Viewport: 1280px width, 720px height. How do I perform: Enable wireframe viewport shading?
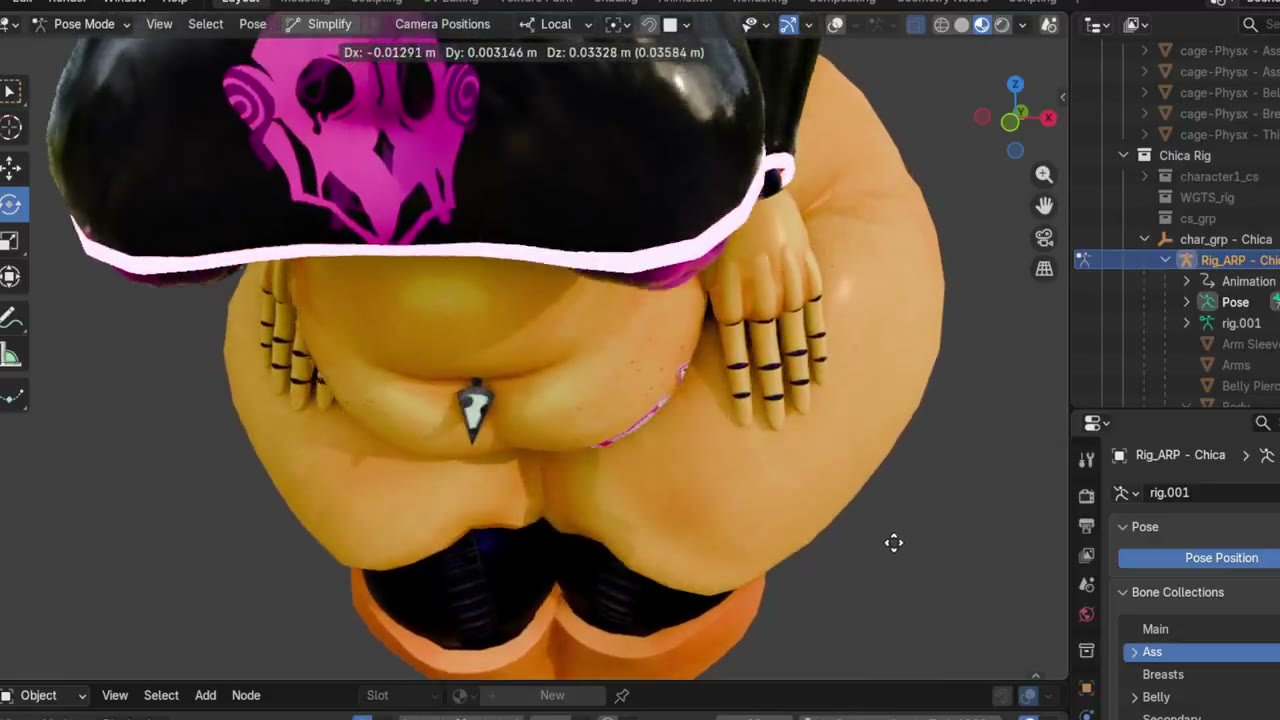pyautogui.click(x=941, y=25)
